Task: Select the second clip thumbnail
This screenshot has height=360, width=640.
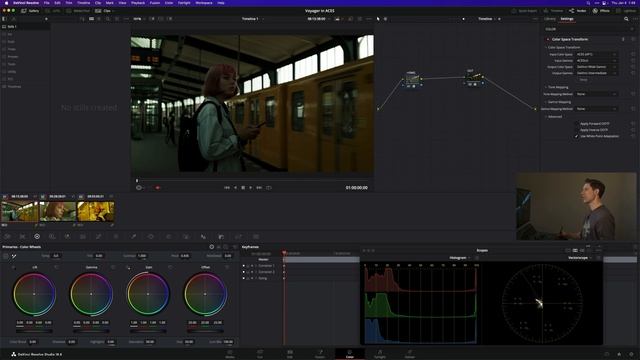Action: coord(58,211)
